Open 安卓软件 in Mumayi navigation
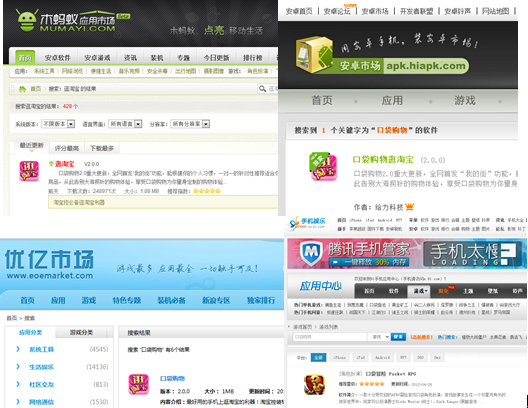Image resolution: width=528 pixels, height=408 pixels. [x=58, y=58]
